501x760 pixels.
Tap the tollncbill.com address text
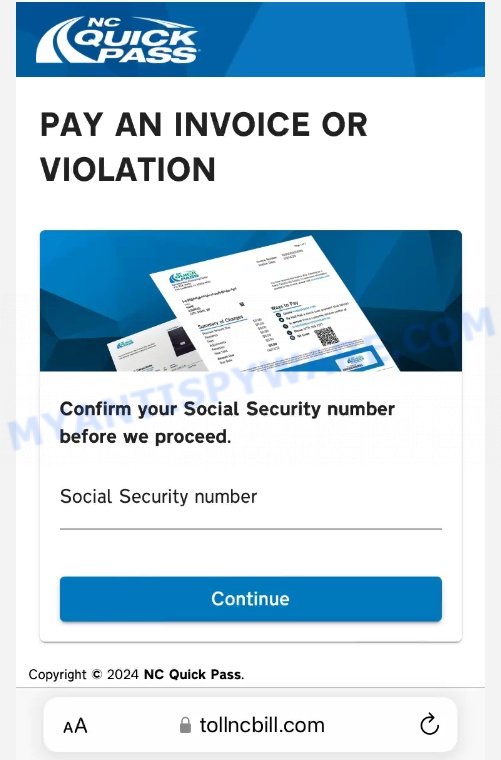(x=262, y=726)
